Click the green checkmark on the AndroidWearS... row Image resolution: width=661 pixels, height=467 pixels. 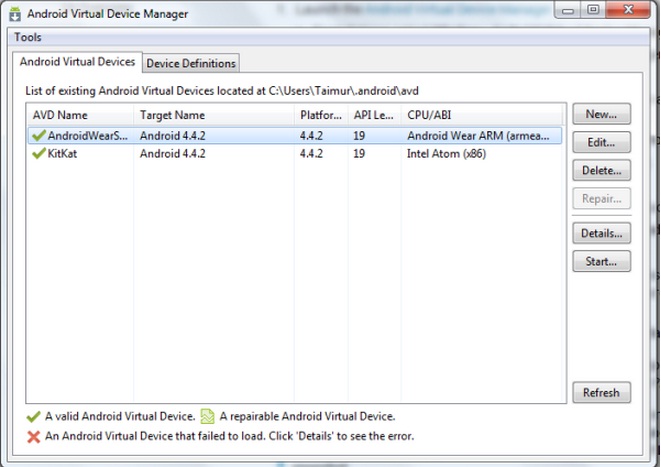pyautogui.click(x=39, y=135)
